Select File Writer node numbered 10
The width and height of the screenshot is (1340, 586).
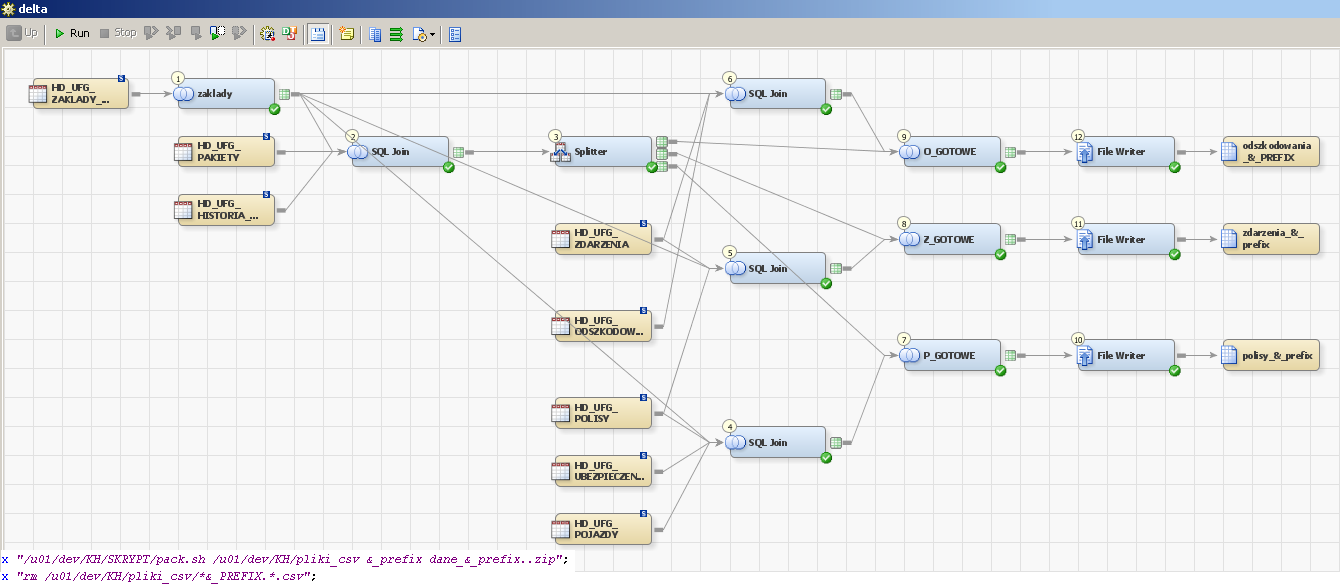pos(1126,356)
